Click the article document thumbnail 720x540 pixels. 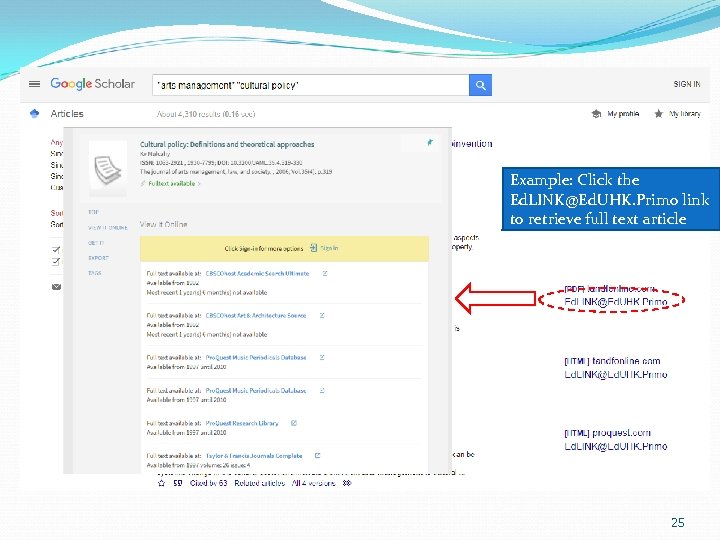point(107,169)
